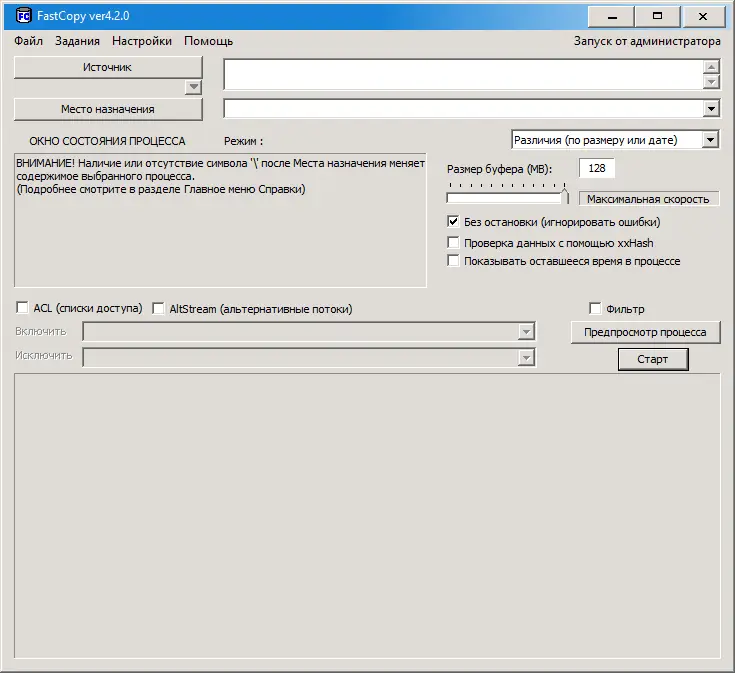Viewport: 735px width, 673px height.
Task: Click the speed slider track
Action: [507, 198]
